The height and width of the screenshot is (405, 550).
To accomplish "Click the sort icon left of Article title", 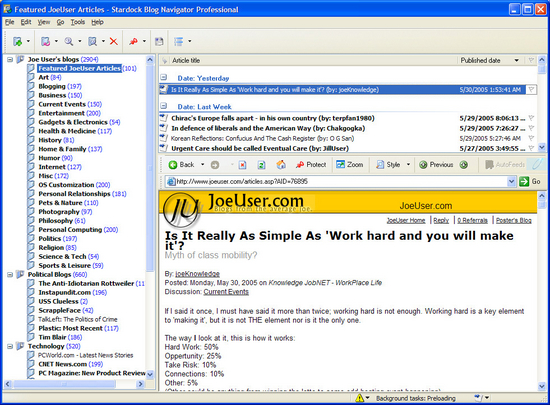I will tap(164, 61).
